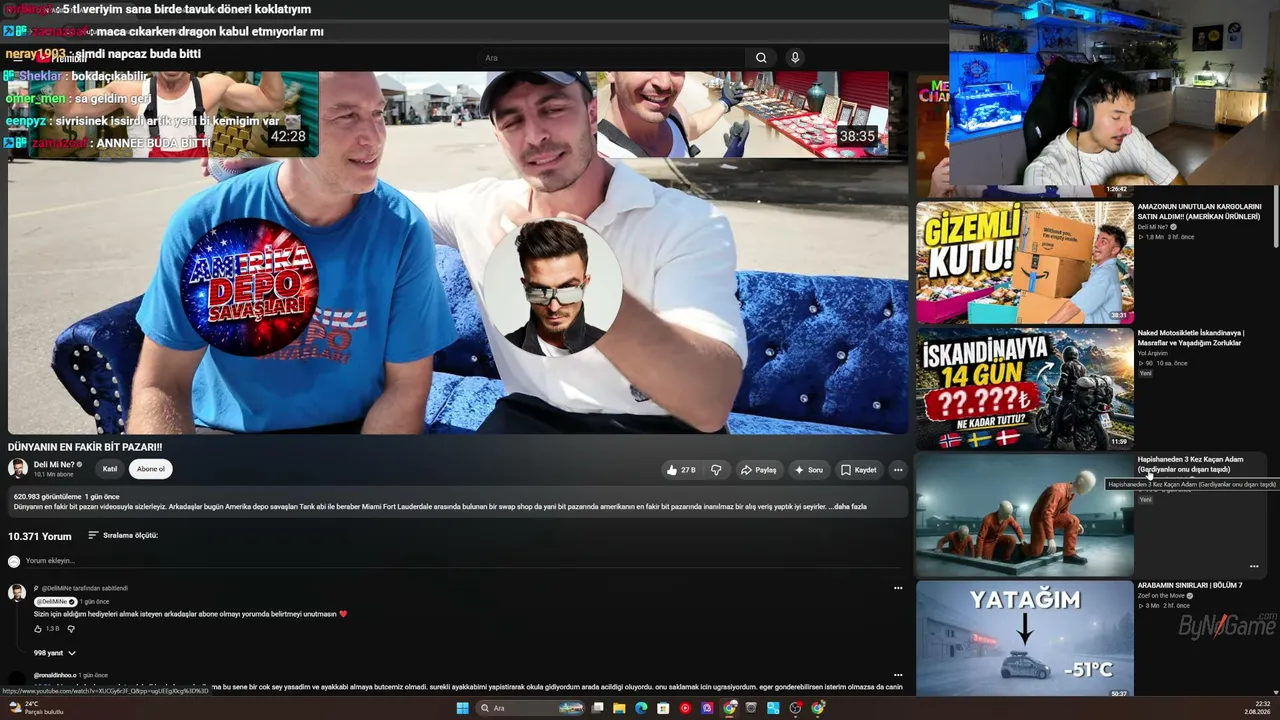Click the 10.371 Yorum comment count
The image size is (1280, 720).
(39, 537)
